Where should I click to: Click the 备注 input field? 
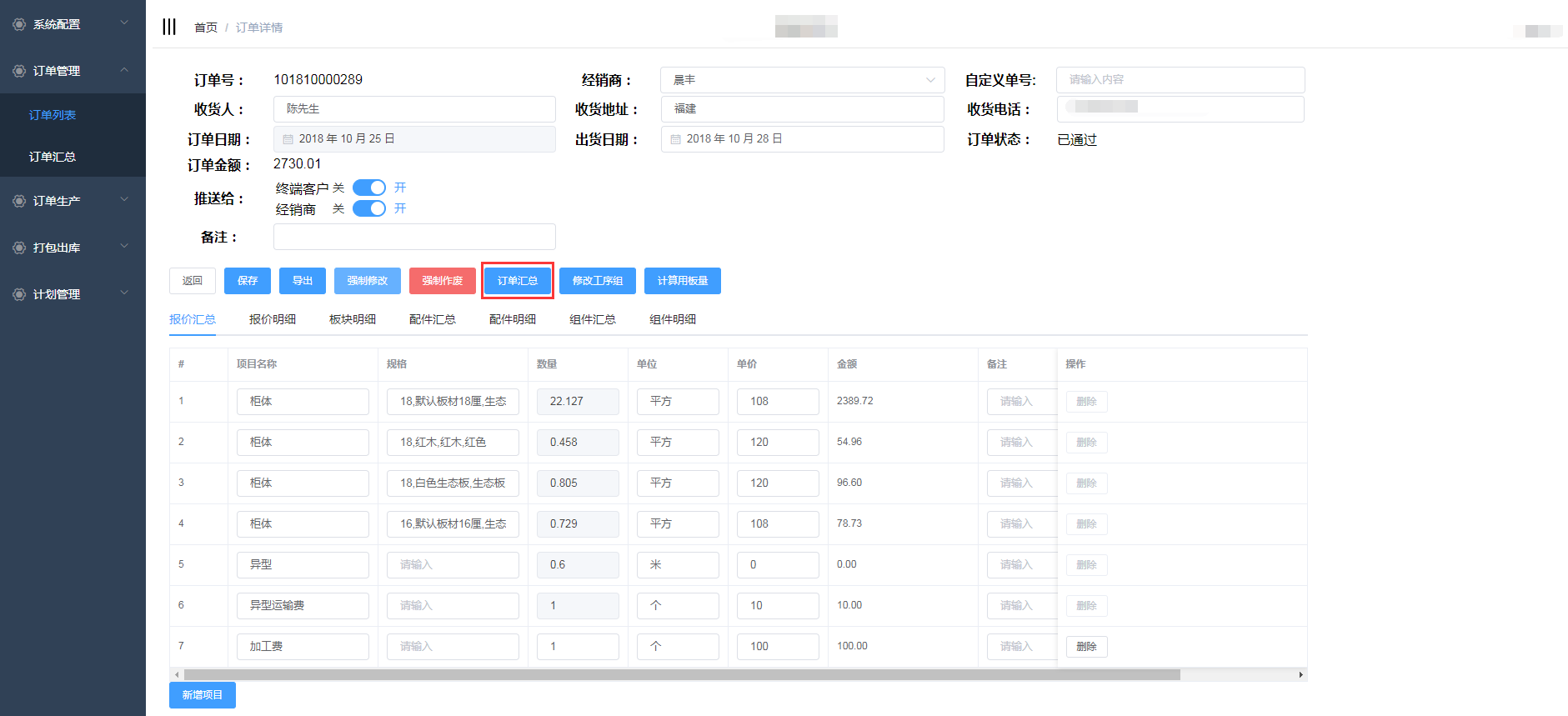[x=414, y=237]
